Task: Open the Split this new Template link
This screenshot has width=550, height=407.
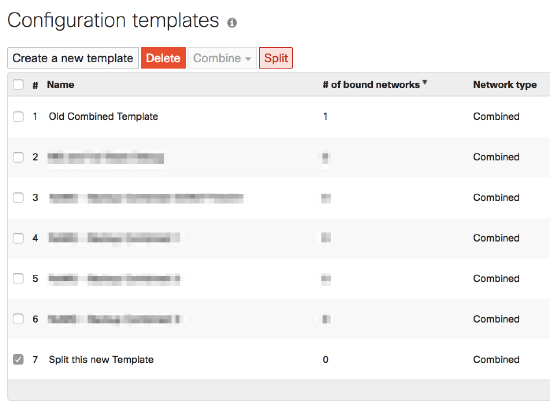Action: [x=101, y=360]
